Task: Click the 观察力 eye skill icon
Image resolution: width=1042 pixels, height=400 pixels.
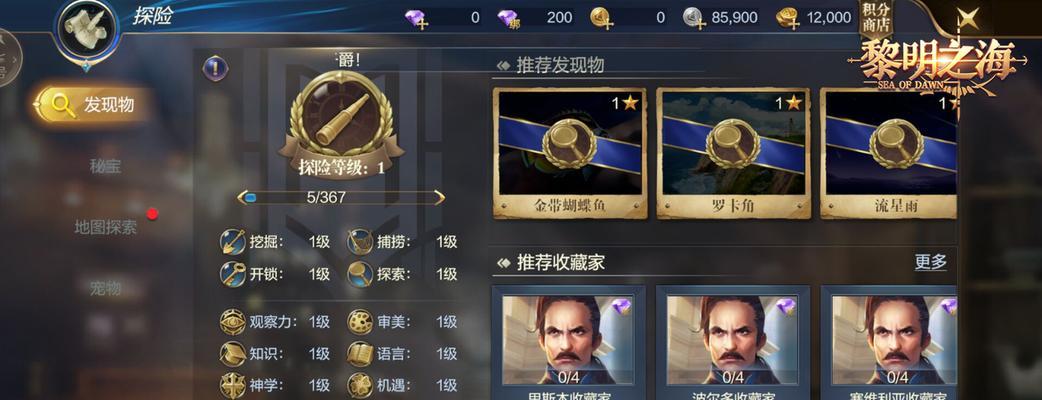Action: [233, 322]
